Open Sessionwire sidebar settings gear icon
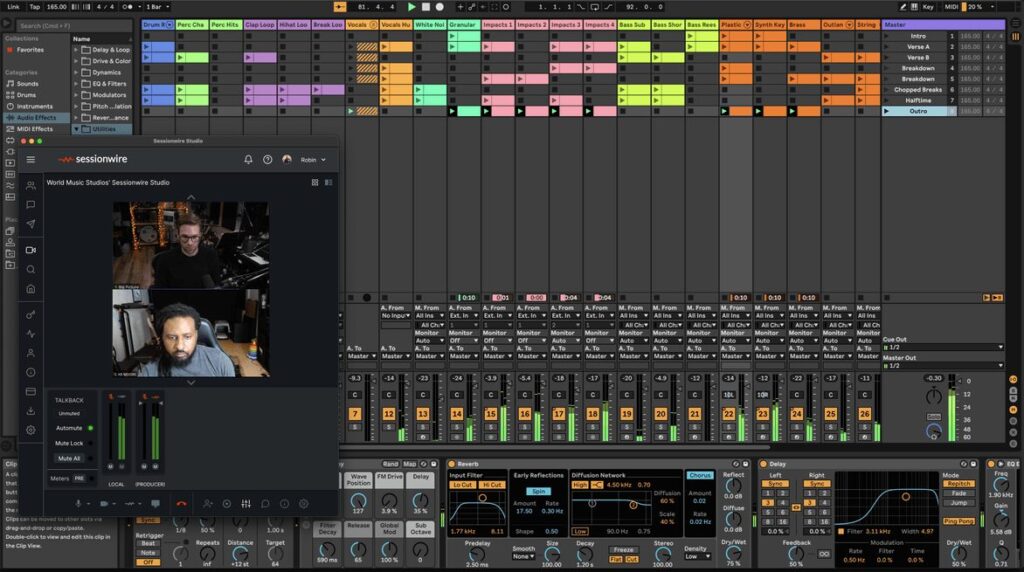Screen dimensions: 1024x572 coord(31,430)
